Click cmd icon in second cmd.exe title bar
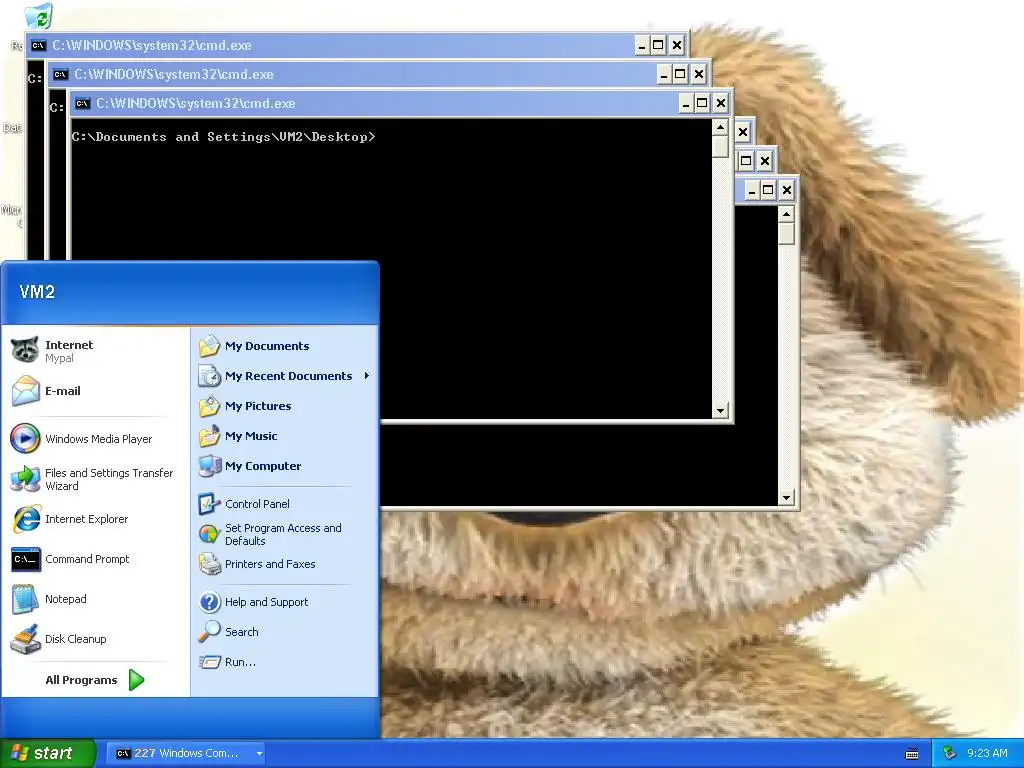The height and width of the screenshot is (768, 1024). [60, 74]
